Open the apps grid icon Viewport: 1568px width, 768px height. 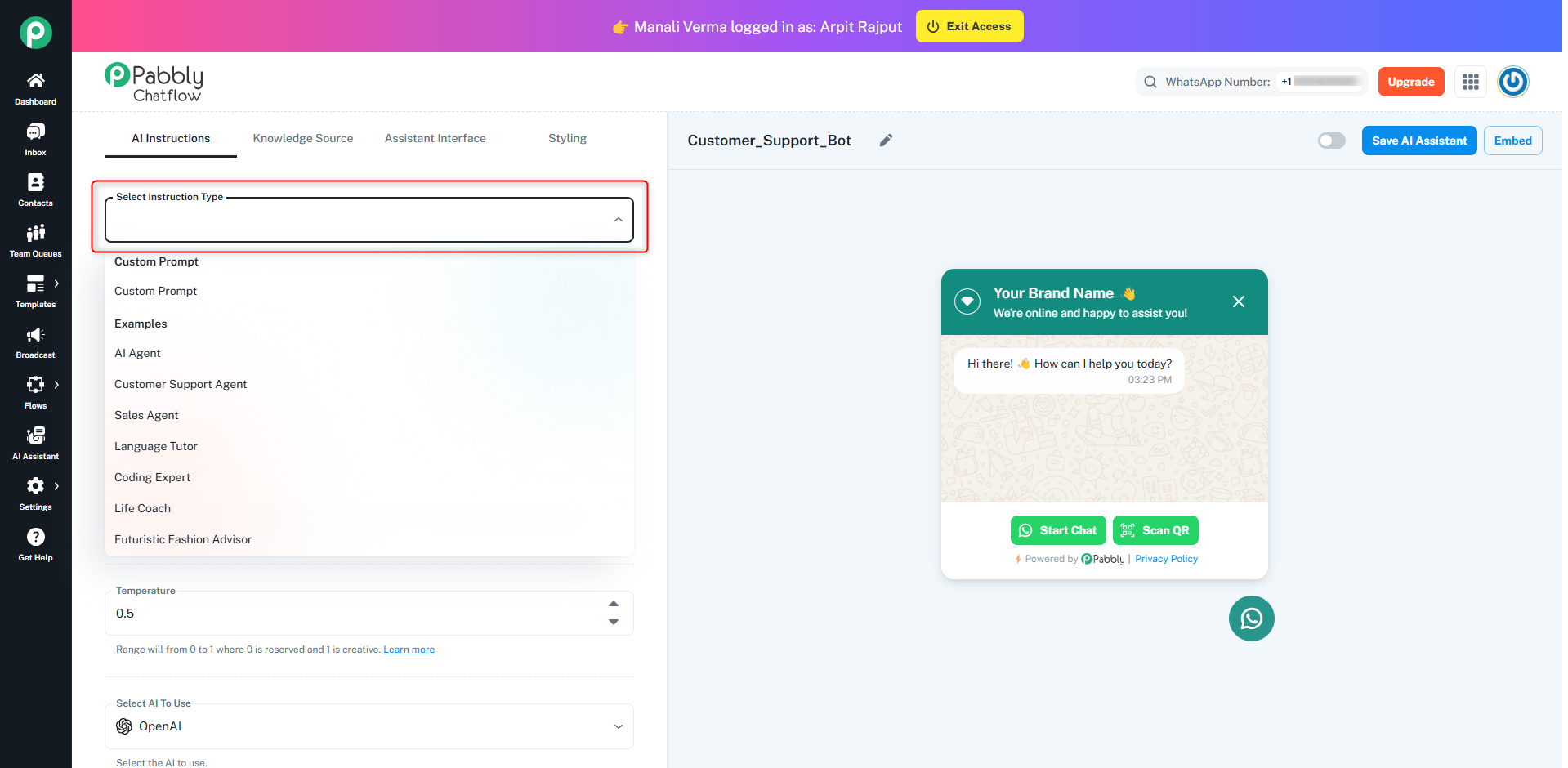1470,82
